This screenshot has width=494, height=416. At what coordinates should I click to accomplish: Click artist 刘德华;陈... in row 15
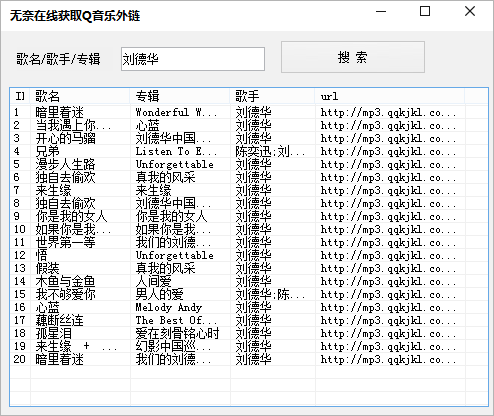tap(270, 294)
